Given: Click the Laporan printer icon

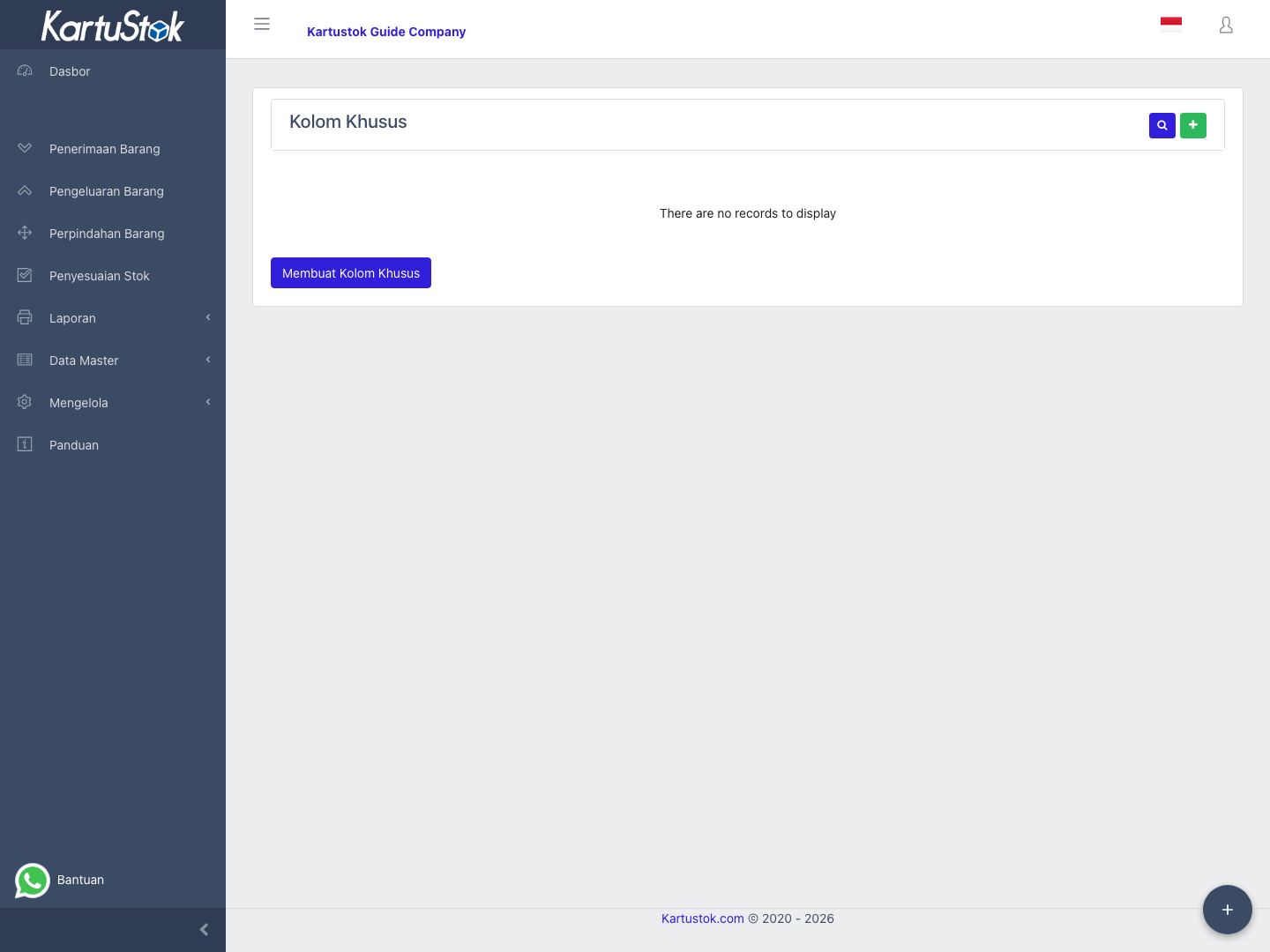Looking at the screenshot, I should pyautogui.click(x=25, y=317).
